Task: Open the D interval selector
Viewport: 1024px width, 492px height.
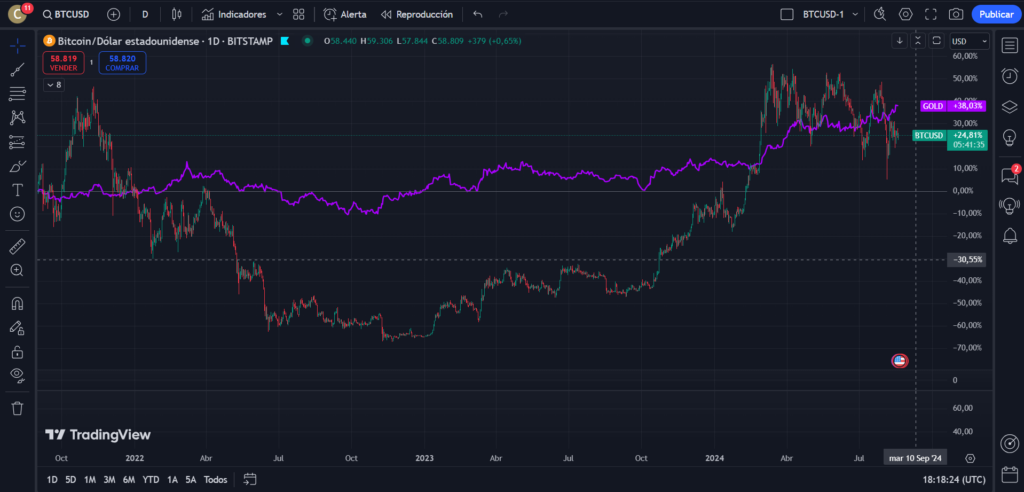Action: point(145,14)
